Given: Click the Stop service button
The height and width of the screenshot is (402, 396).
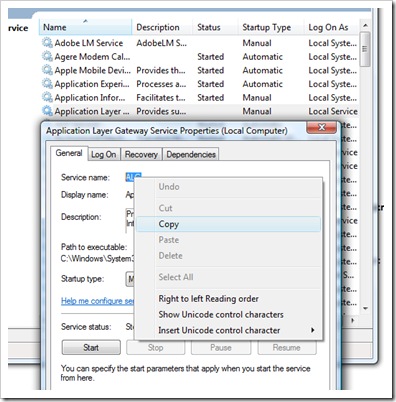Looking at the screenshot, I should click(155, 348).
